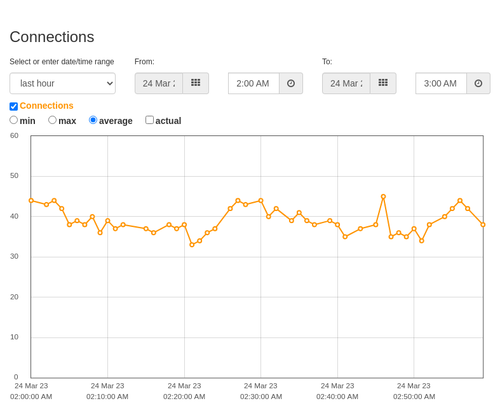Click the 2:00 AM time field
The width and height of the screenshot is (500, 403).
(254, 83)
